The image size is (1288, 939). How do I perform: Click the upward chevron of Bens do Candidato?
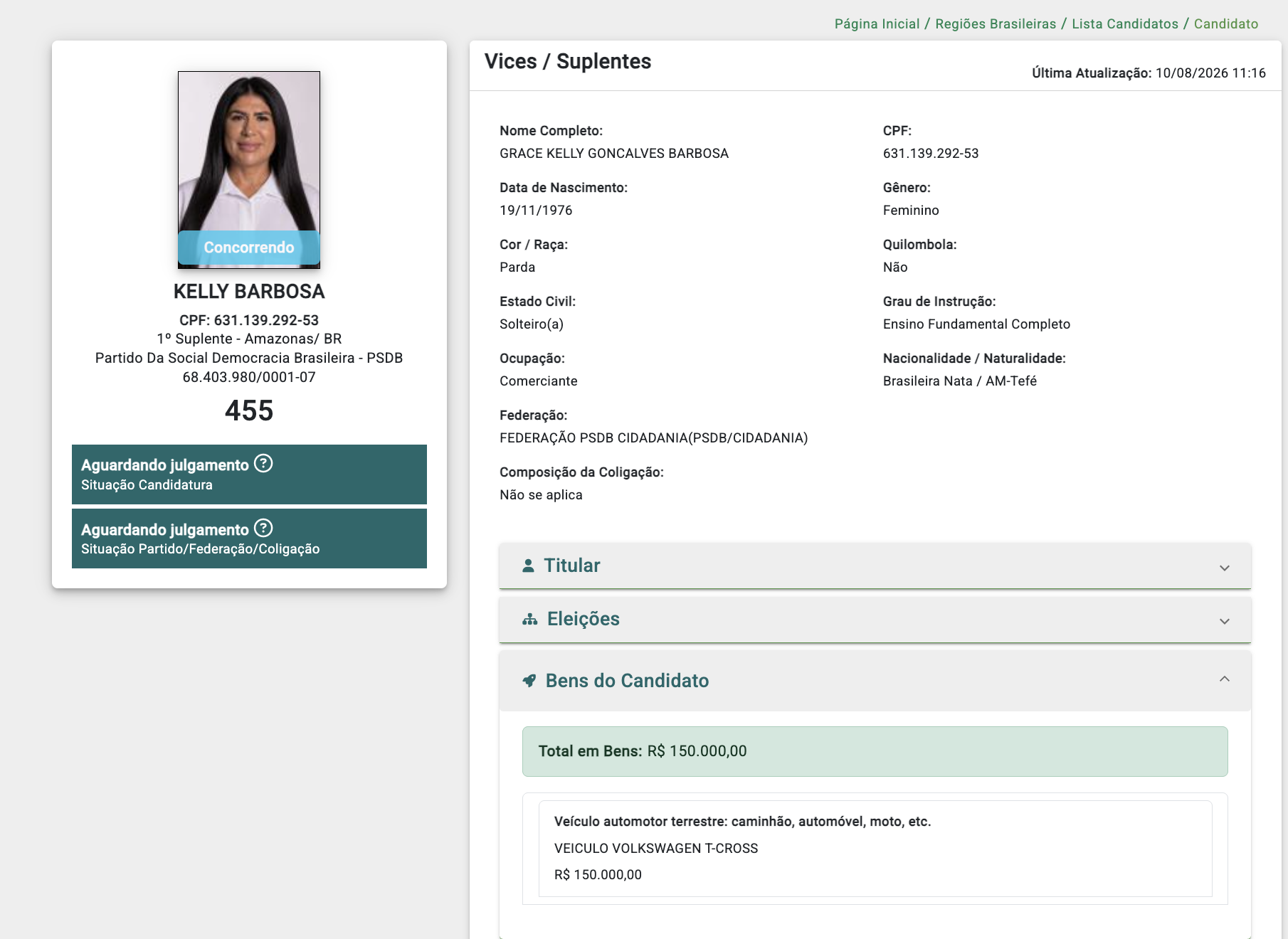coord(1225,679)
